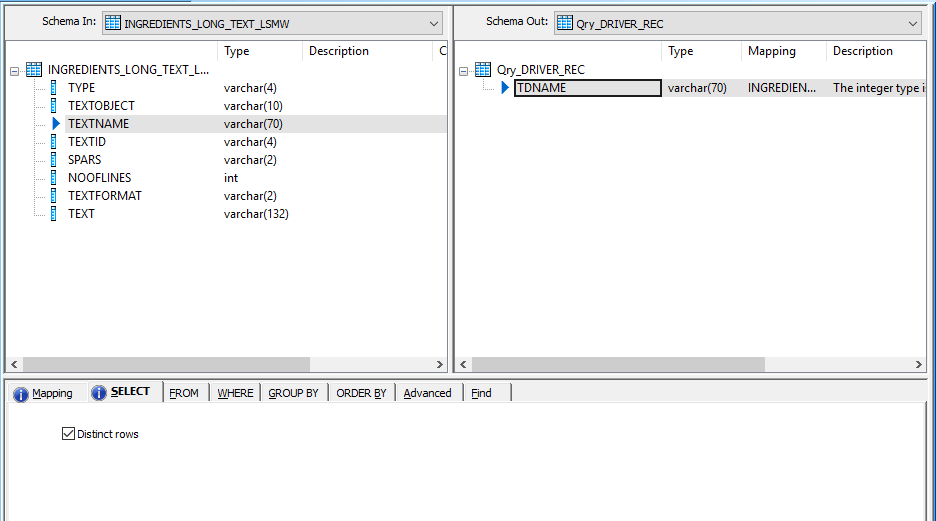Open the FROM tab
This screenshot has width=936, height=521.
(x=184, y=393)
